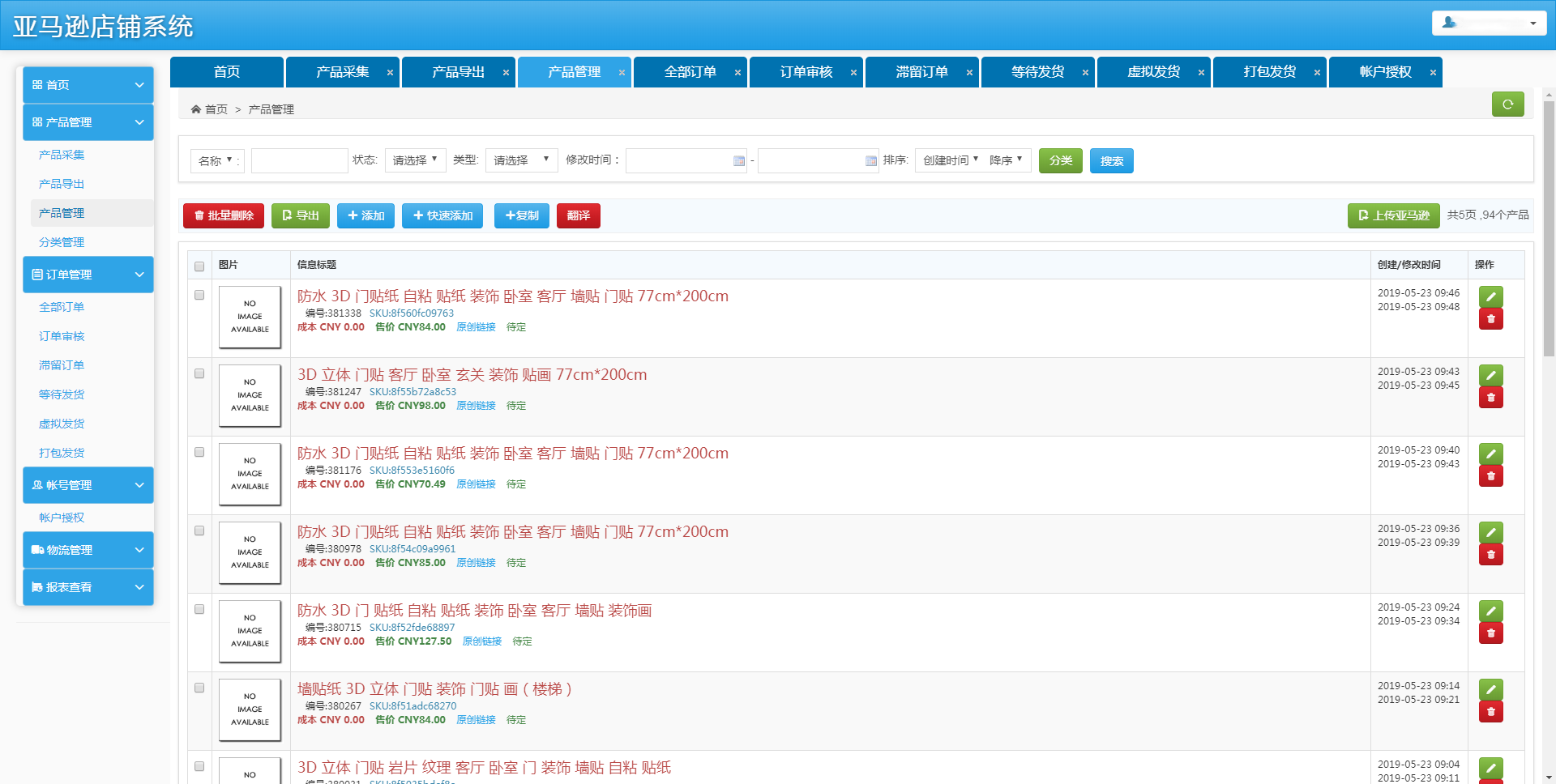Image resolution: width=1556 pixels, height=784 pixels.
Task: Open product title 墙贴纸 3D 立体 门贴 装饰
Action: coord(434,688)
